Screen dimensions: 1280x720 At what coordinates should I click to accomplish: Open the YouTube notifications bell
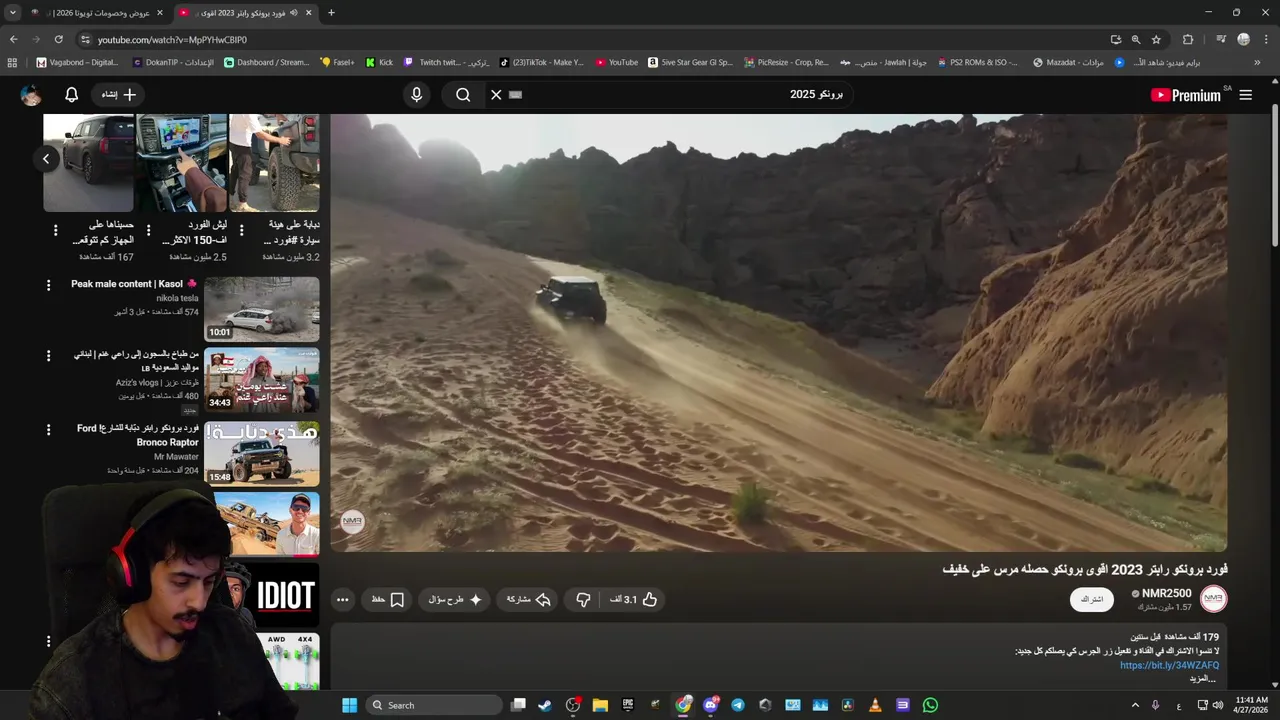(71, 95)
